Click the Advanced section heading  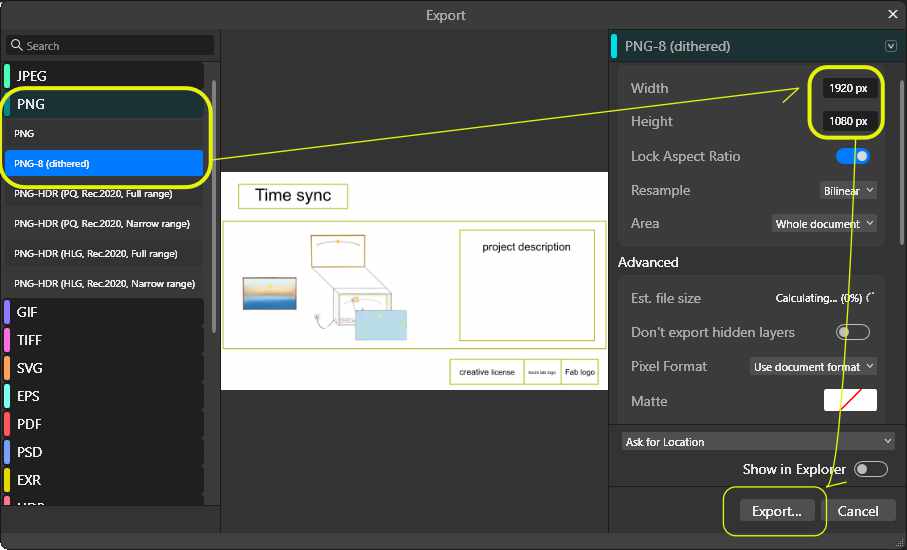point(648,263)
